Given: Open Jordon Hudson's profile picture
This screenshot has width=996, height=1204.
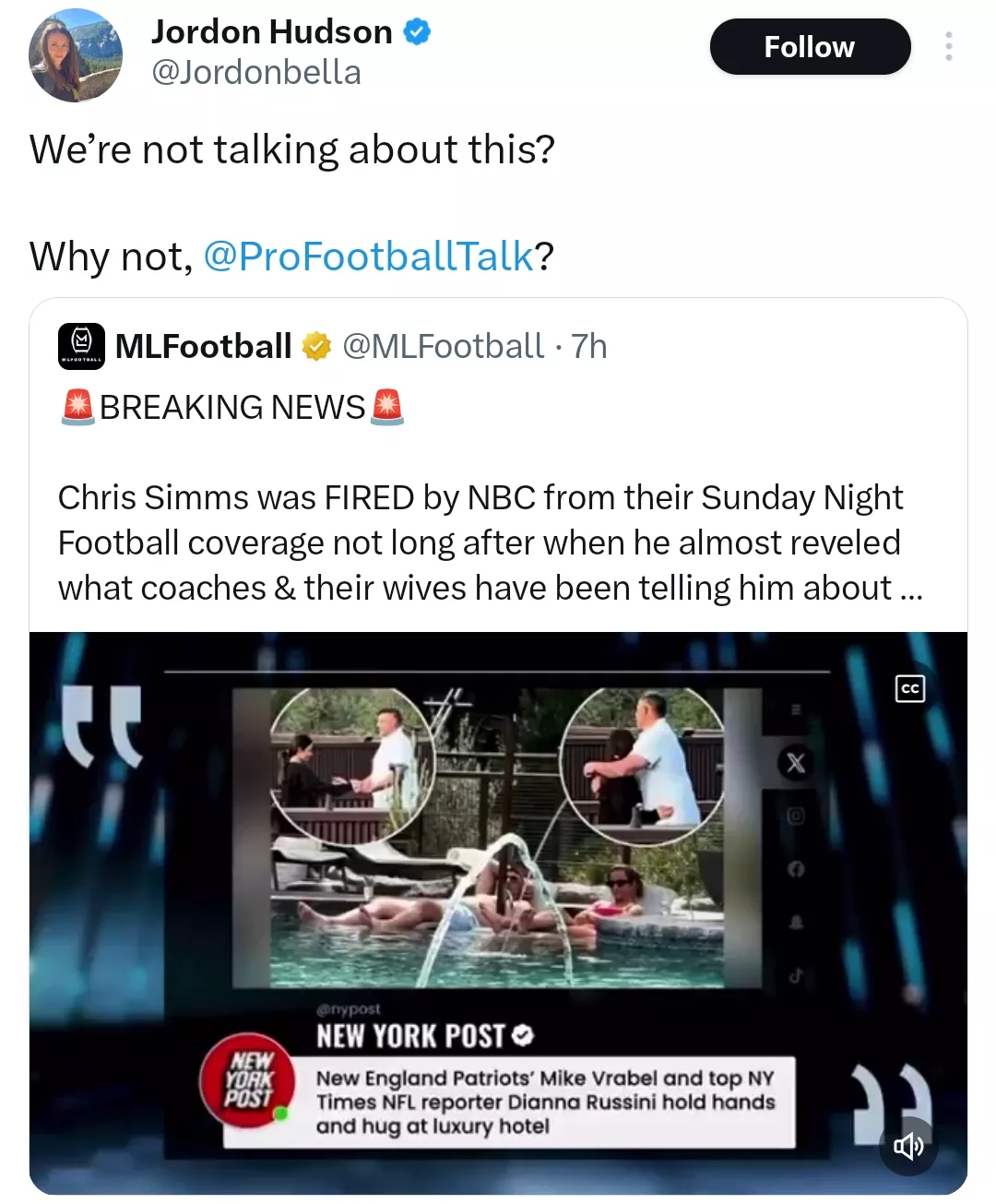Looking at the screenshot, I should click(x=76, y=55).
